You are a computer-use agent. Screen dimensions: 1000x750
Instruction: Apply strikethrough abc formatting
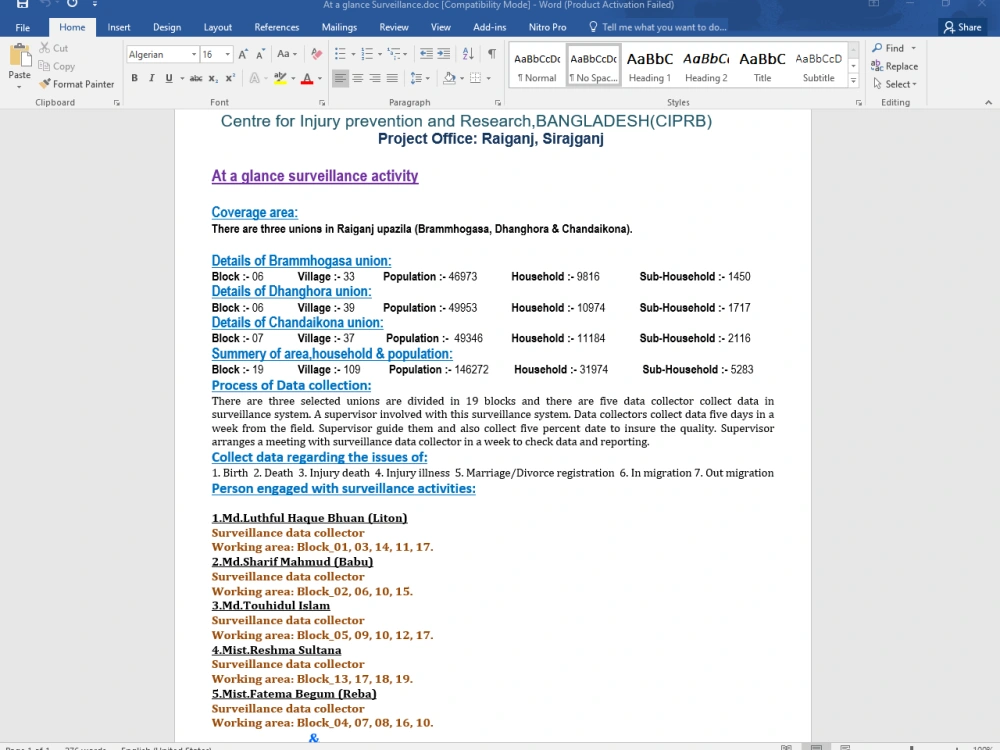(196, 78)
